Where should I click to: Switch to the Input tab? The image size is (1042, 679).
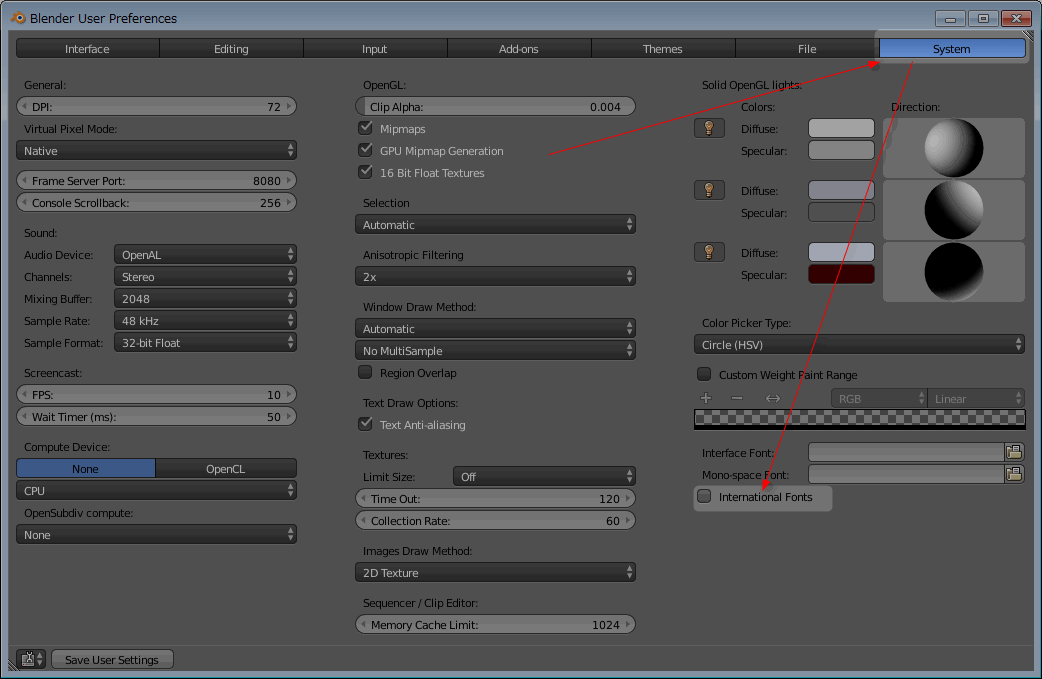pos(375,48)
